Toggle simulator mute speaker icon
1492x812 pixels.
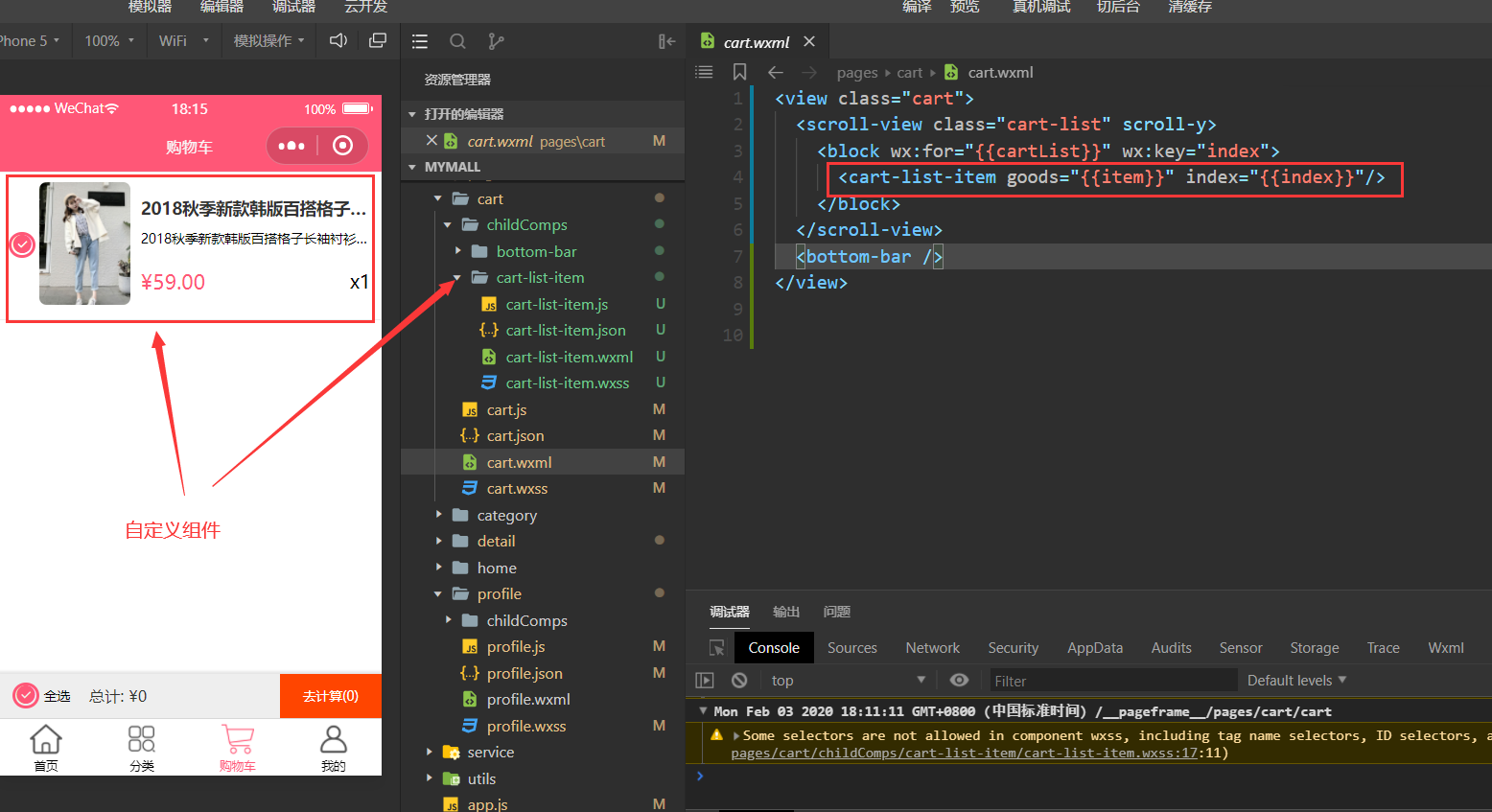point(338,40)
